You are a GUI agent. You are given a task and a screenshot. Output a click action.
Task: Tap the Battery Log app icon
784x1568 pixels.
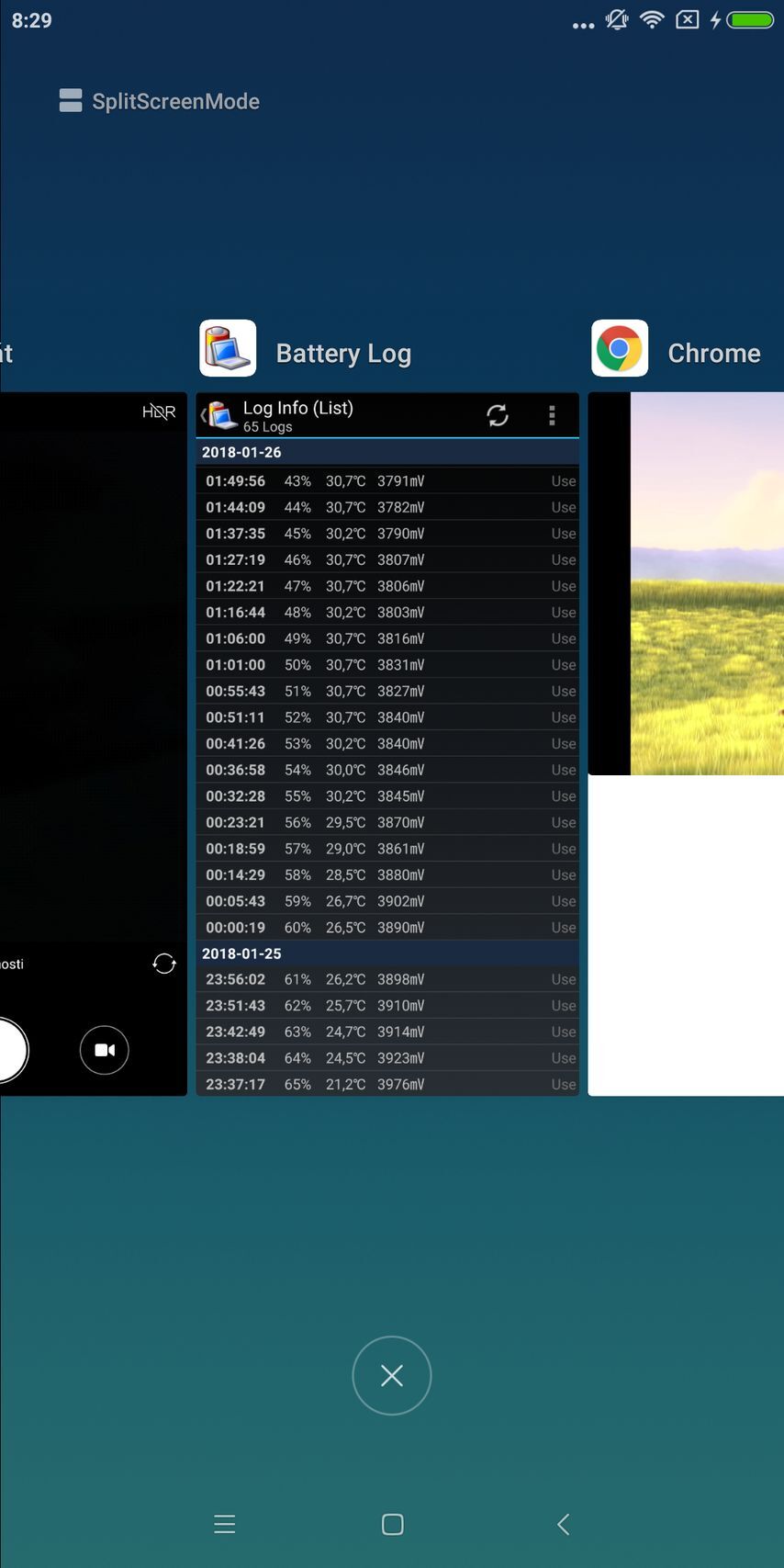pos(228,349)
